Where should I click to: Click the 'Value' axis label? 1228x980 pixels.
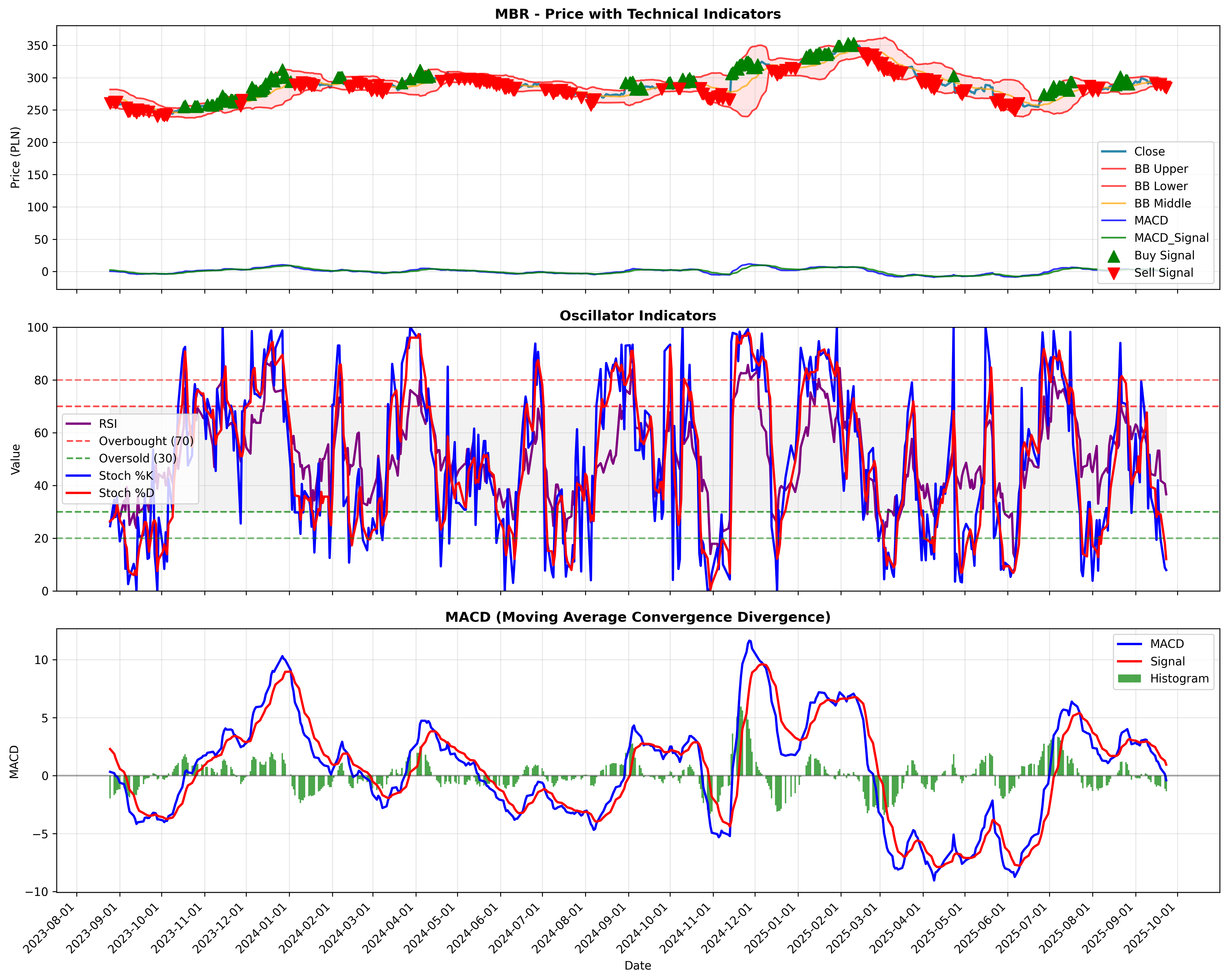15,459
